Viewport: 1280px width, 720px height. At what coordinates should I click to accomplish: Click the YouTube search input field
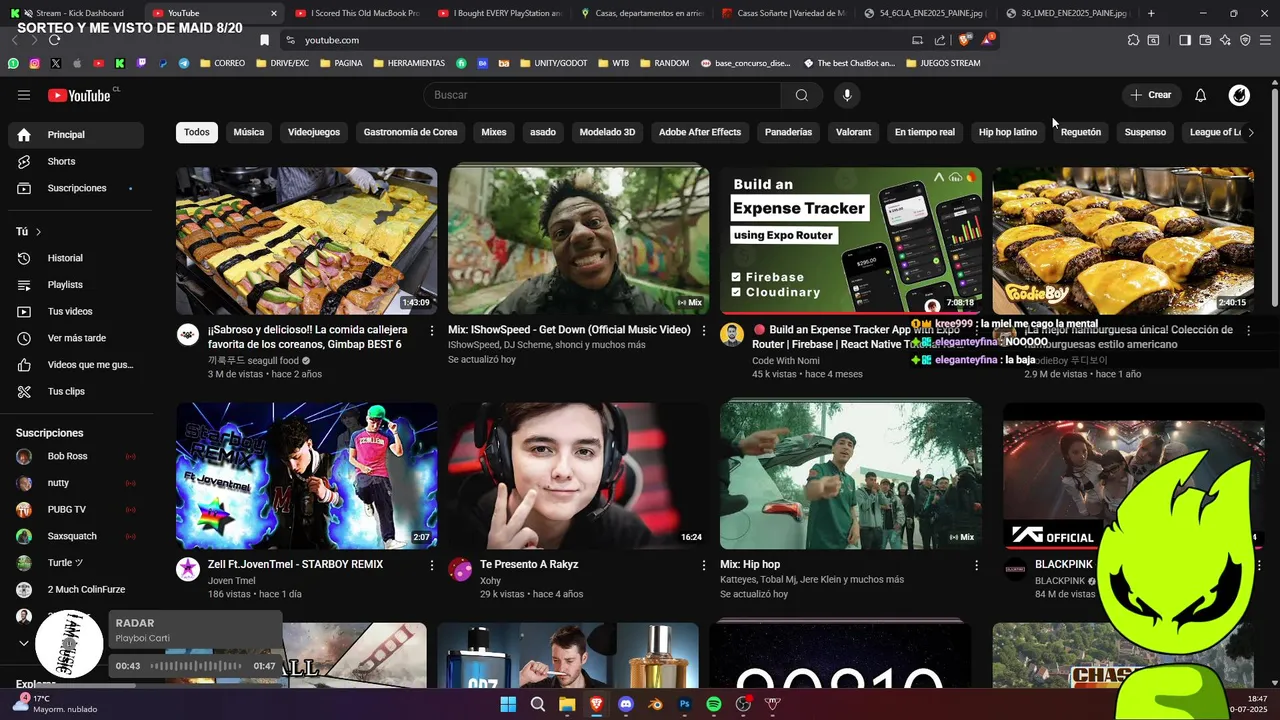(x=602, y=95)
